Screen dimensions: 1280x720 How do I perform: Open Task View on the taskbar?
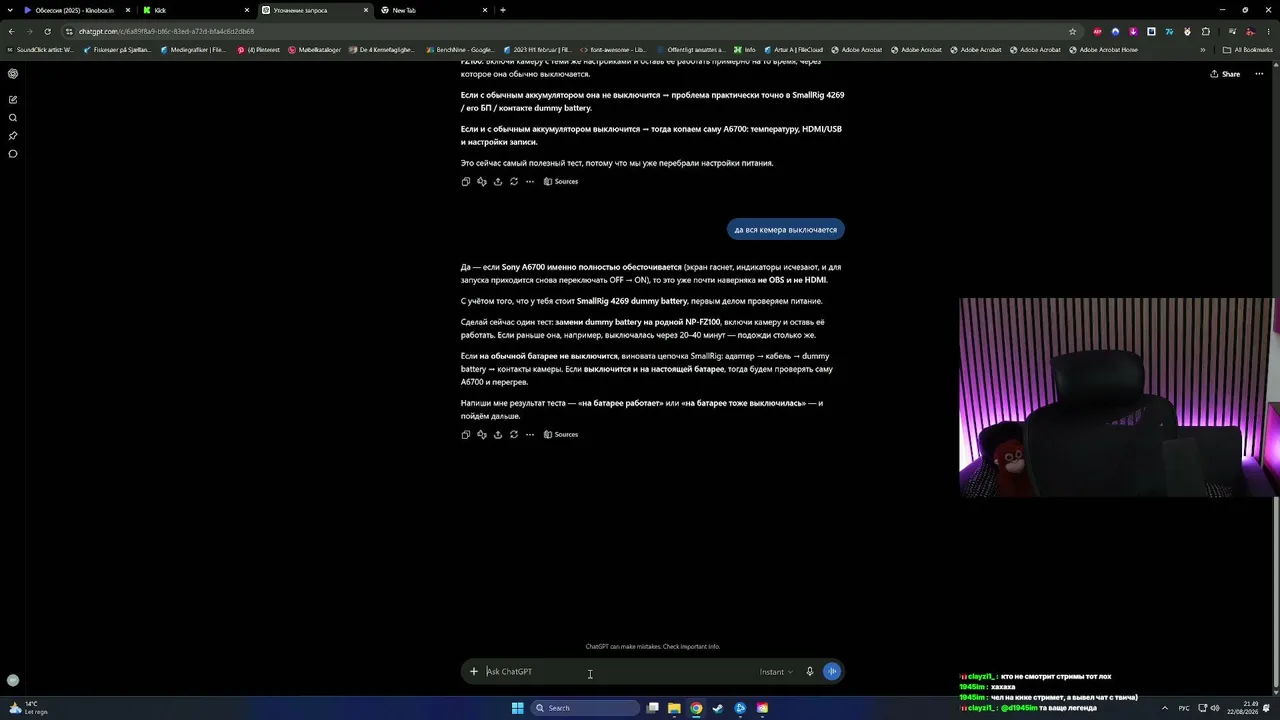(653, 708)
